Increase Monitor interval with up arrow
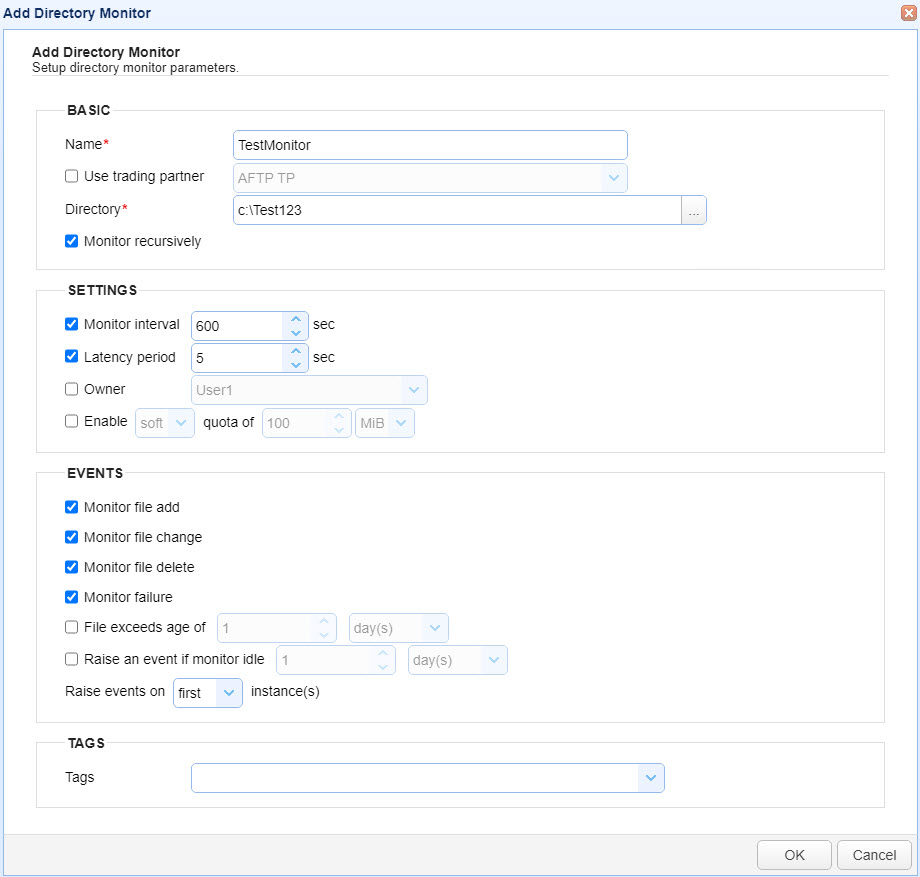 296,319
